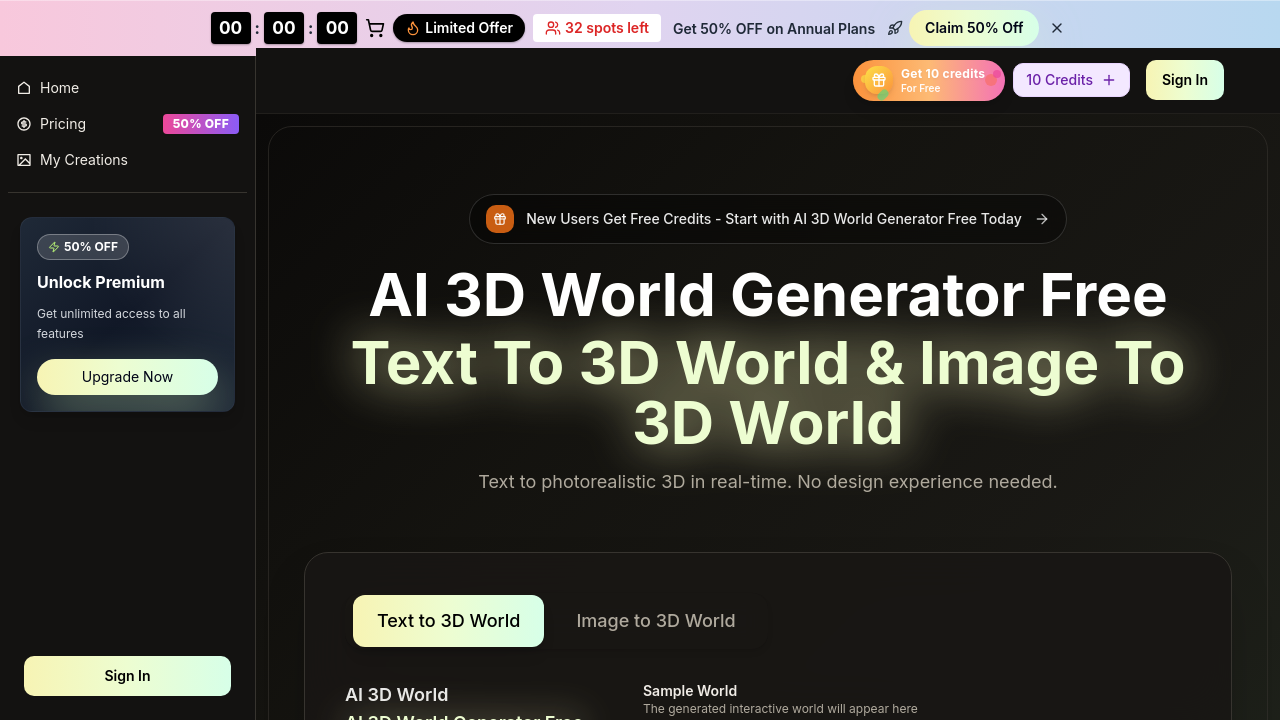The width and height of the screenshot is (1280, 720).
Task: Click Sign In button in top header
Action: 1185,80
